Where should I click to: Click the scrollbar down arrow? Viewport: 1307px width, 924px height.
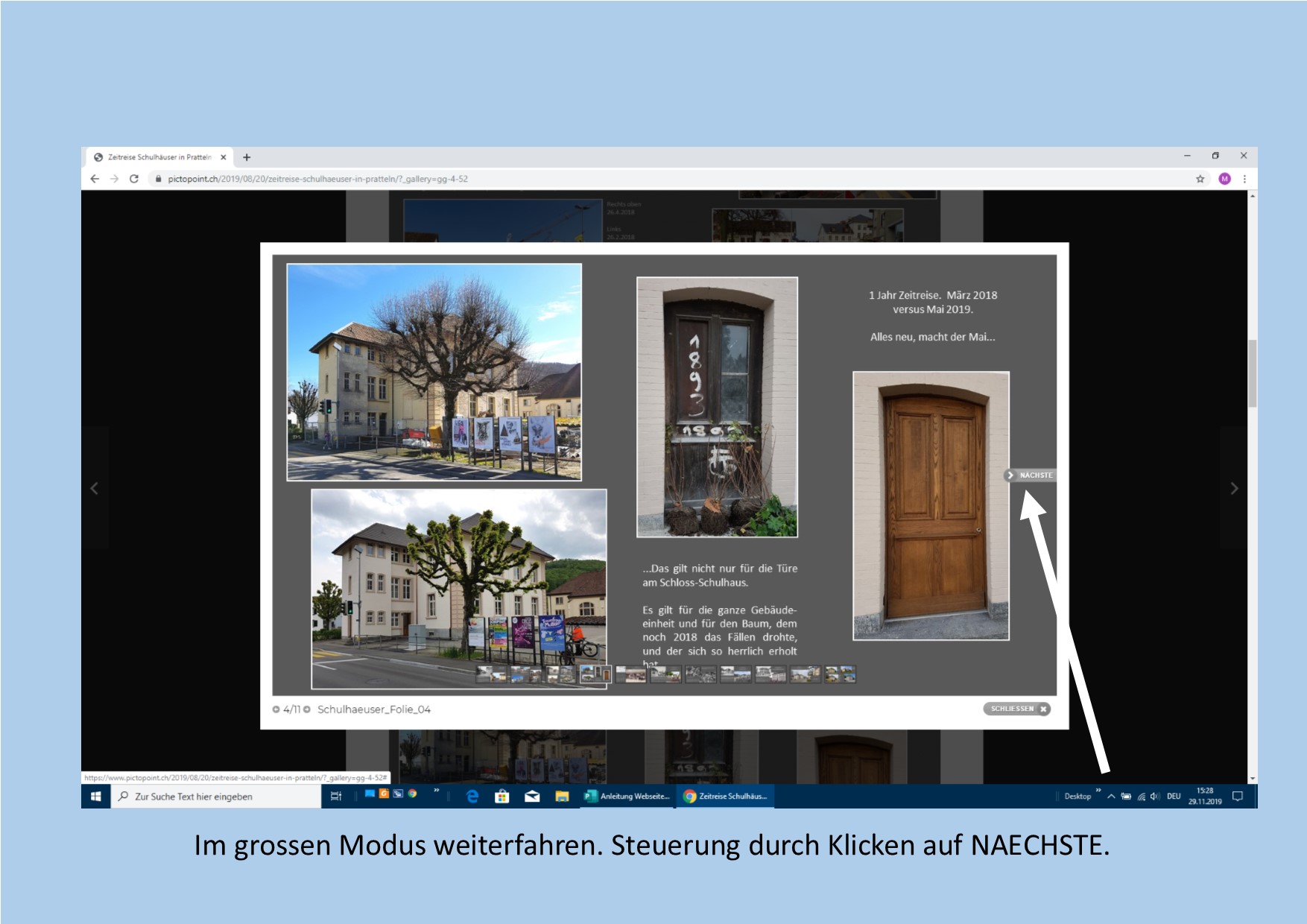coord(1253,779)
